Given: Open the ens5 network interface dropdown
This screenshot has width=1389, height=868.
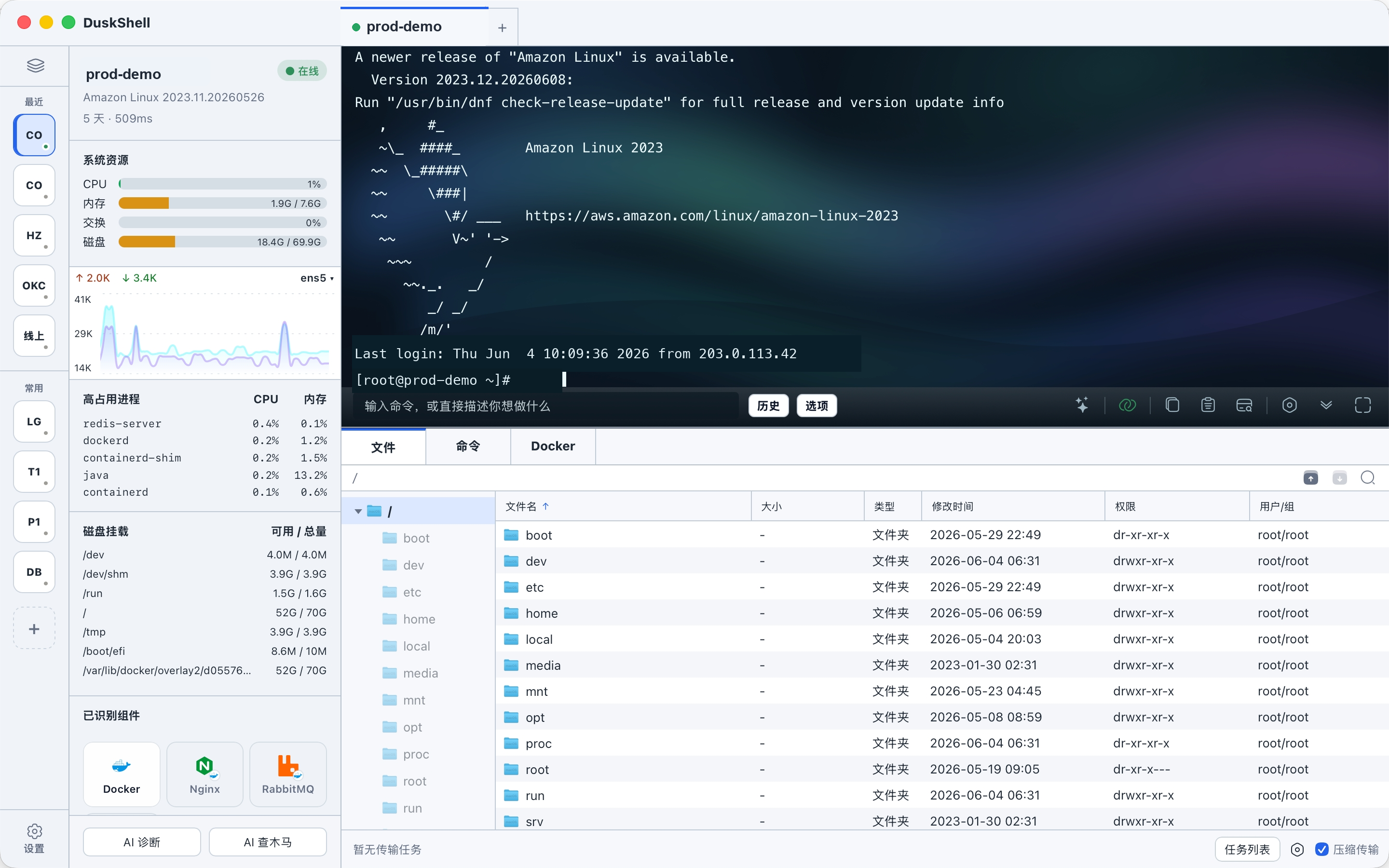Looking at the screenshot, I should tap(317, 278).
